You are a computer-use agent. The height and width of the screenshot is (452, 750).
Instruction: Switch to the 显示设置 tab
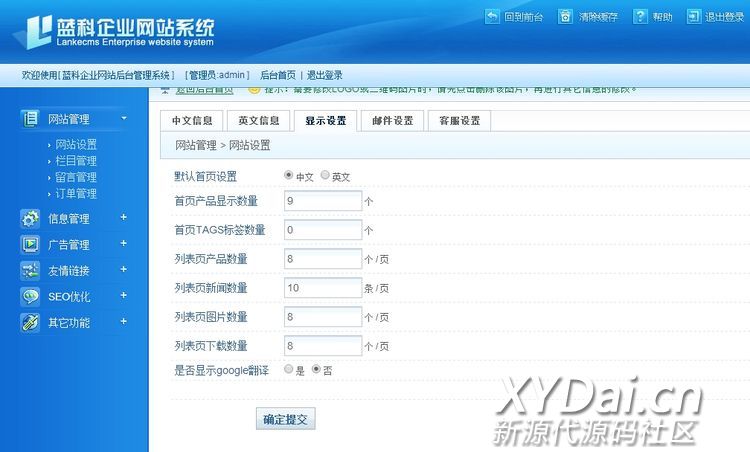click(326, 121)
